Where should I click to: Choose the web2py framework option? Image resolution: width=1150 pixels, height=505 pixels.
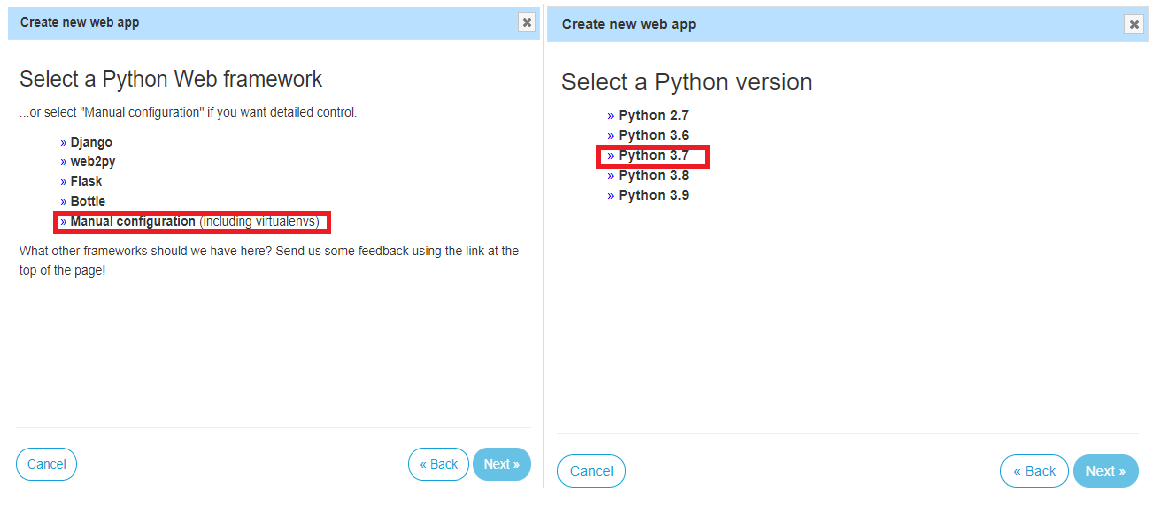(x=92, y=162)
